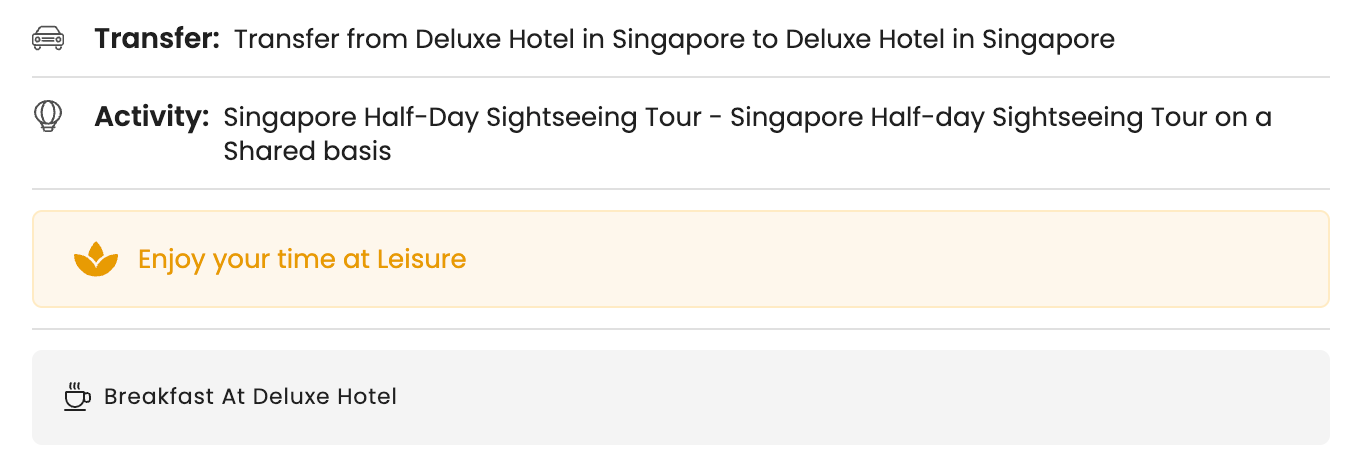Click the "Breakfast At Deluxe Hotel" text
This screenshot has width=1354, height=456.
pos(250,397)
